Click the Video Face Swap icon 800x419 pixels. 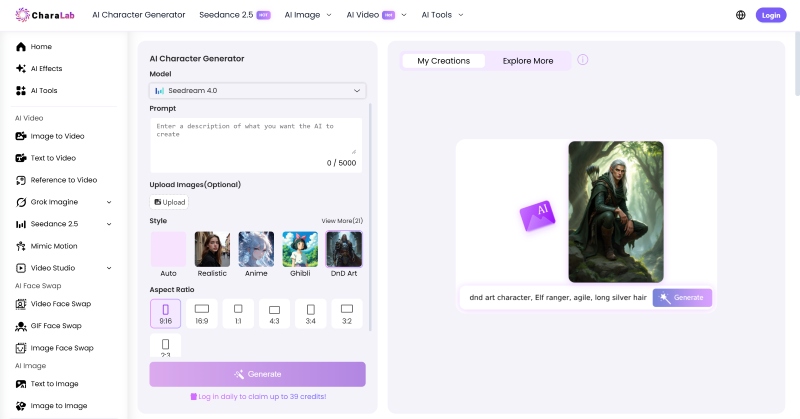pos(21,304)
